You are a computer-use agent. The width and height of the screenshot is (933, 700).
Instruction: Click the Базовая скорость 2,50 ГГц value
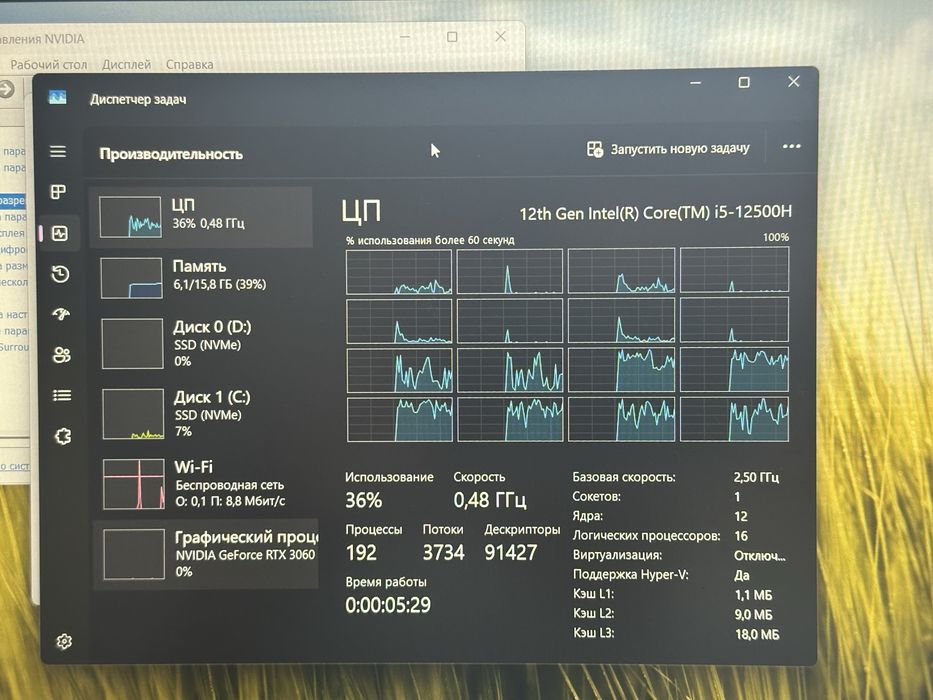756,477
